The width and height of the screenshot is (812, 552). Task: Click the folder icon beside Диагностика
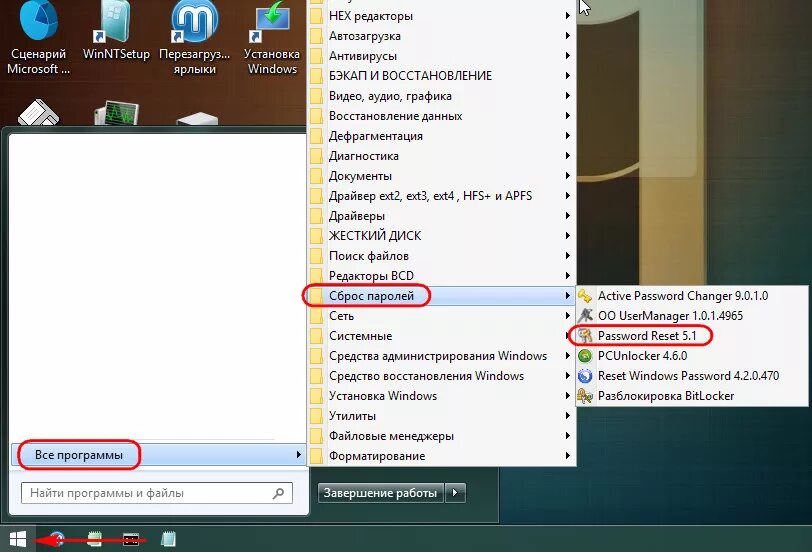[x=316, y=156]
